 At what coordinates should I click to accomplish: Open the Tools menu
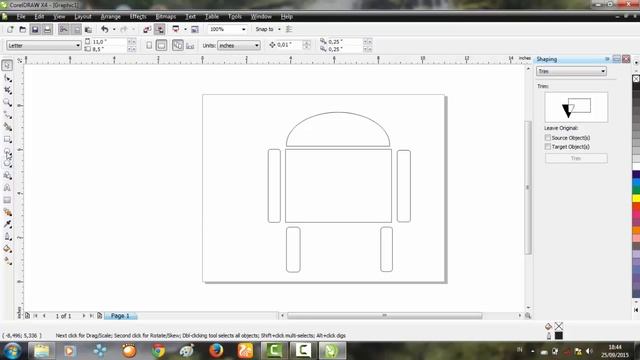click(235, 17)
